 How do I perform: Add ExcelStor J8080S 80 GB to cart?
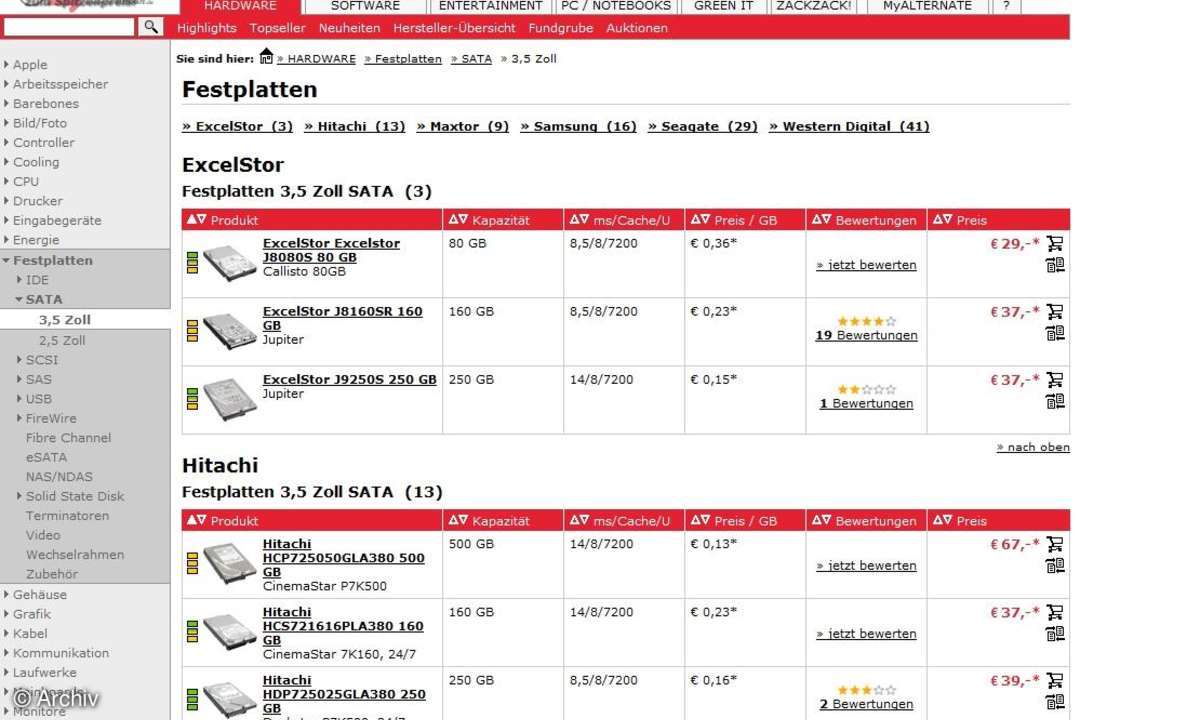tap(1055, 243)
